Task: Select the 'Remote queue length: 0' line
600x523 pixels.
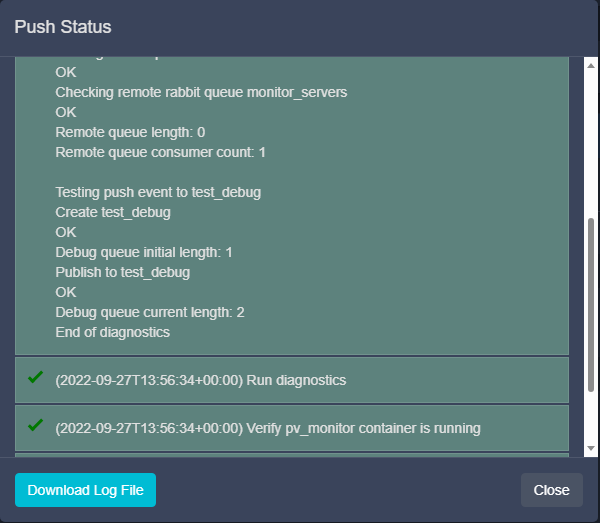Action: pos(130,132)
